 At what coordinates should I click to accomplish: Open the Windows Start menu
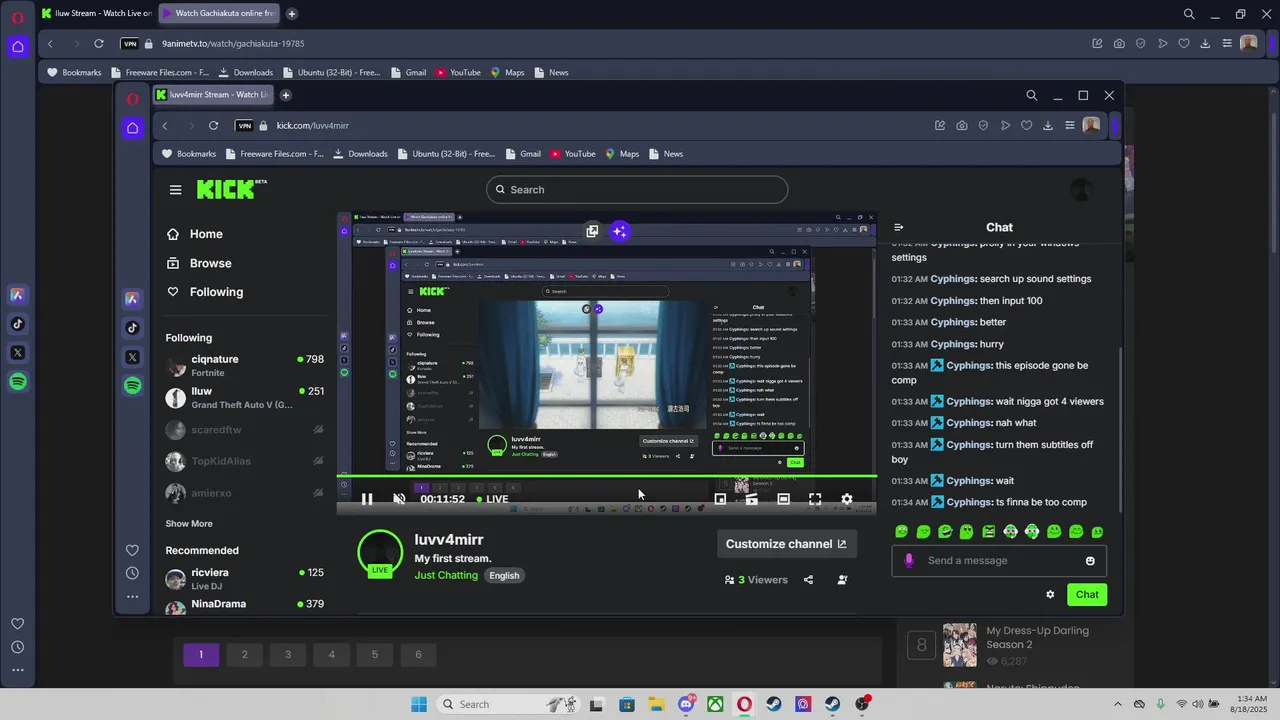(418, 705)
